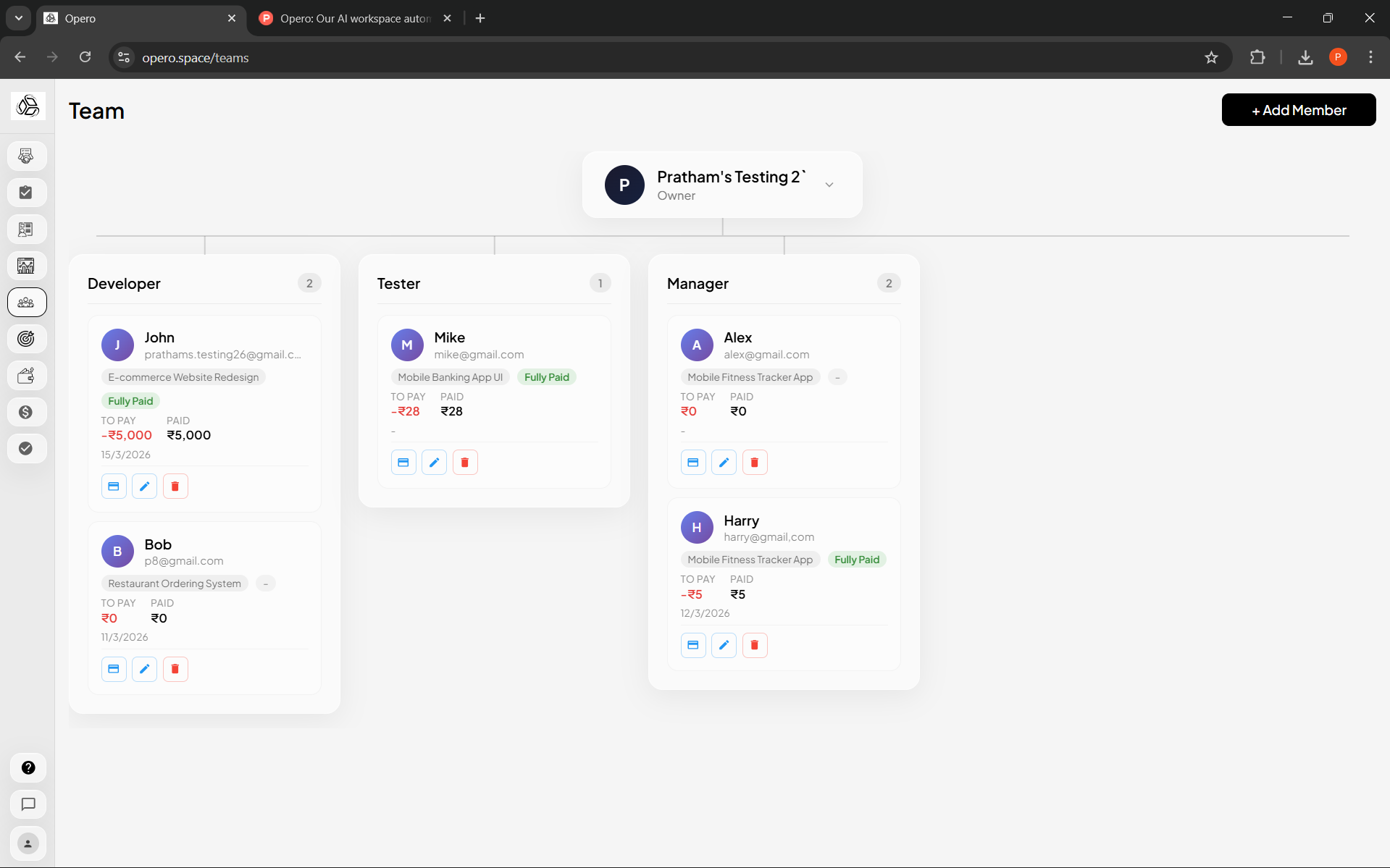The height and width of the screenshot is (868, 1390).
Task: Edit Mike's member details pencil
Action: [x=434, y=463]
